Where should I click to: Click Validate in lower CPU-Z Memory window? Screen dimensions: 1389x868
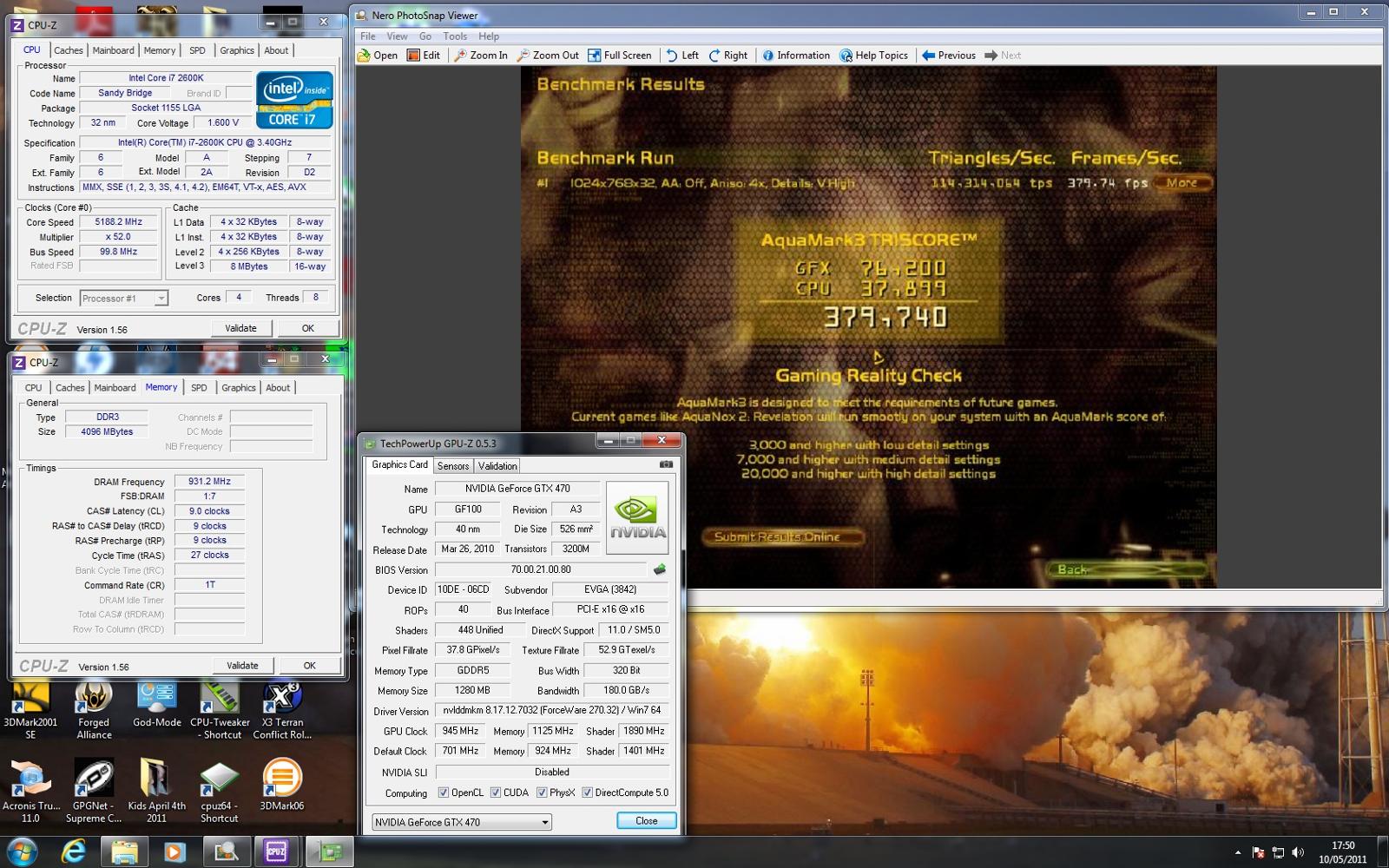(x=242, y=666)
